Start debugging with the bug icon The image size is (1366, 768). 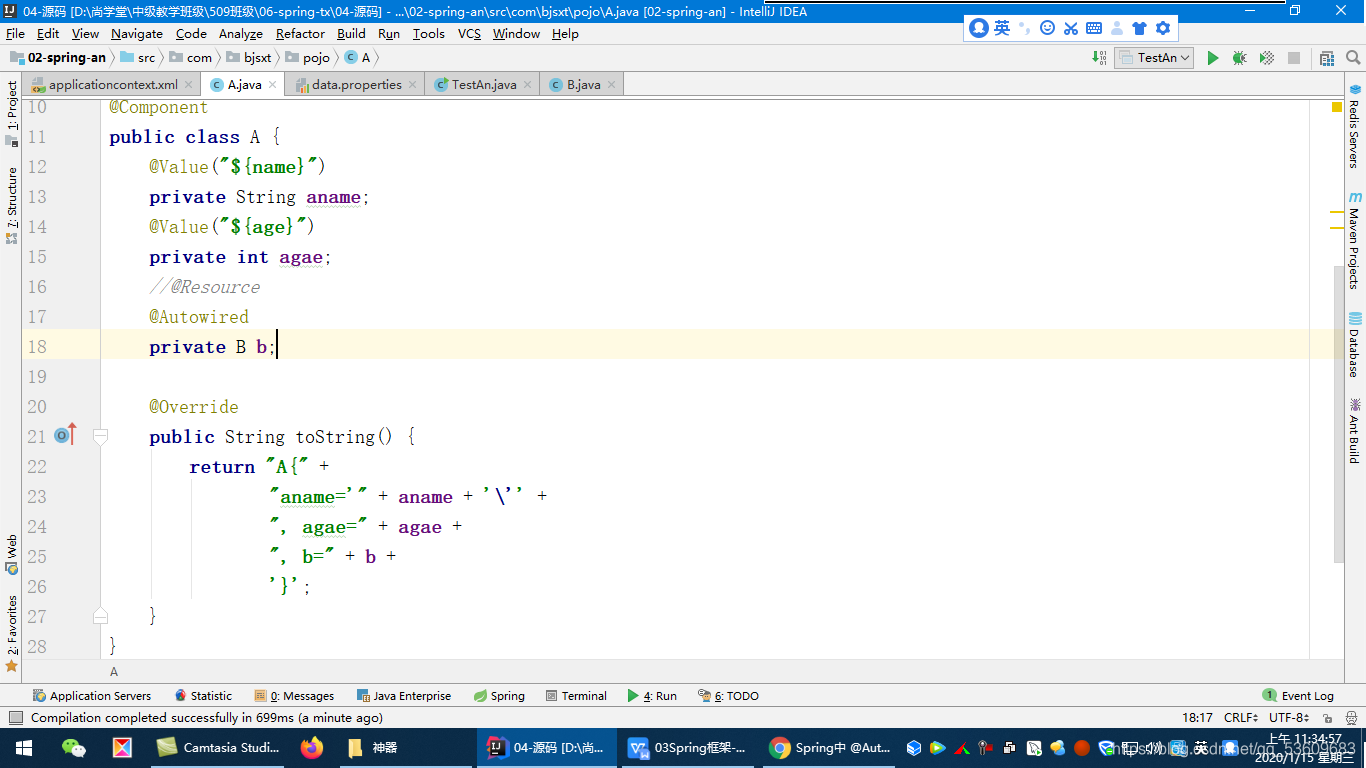tap(1240, 58)
